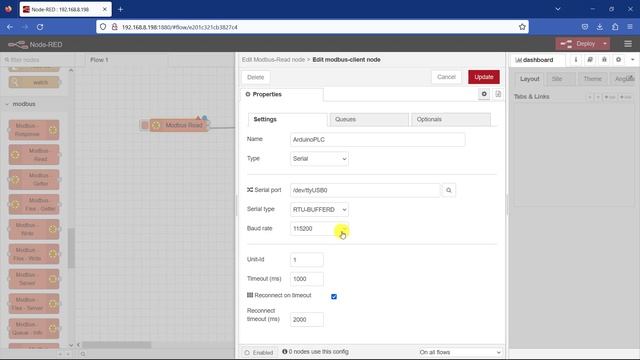Delete the modbus-client config node

click(256, 78)
